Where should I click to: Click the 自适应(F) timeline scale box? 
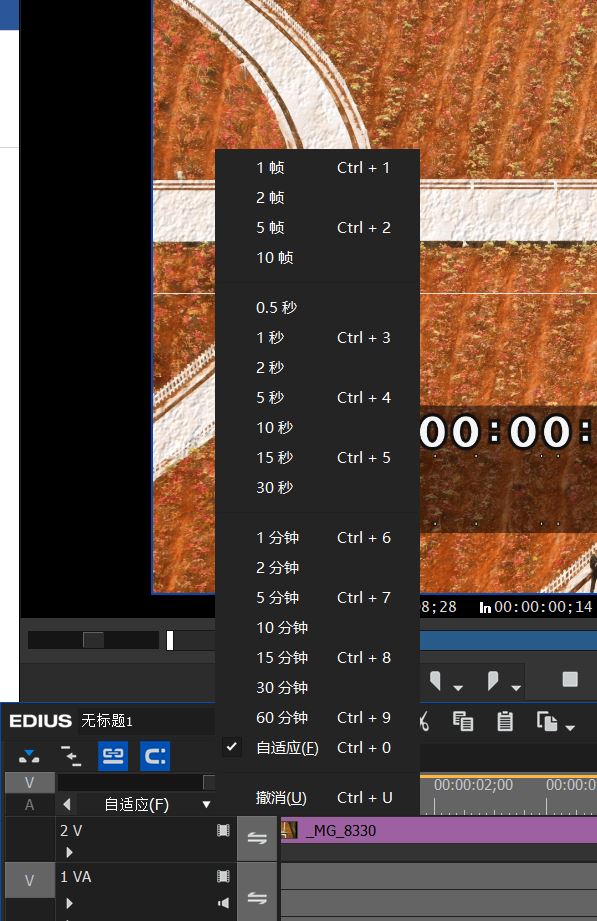[136, 805]
